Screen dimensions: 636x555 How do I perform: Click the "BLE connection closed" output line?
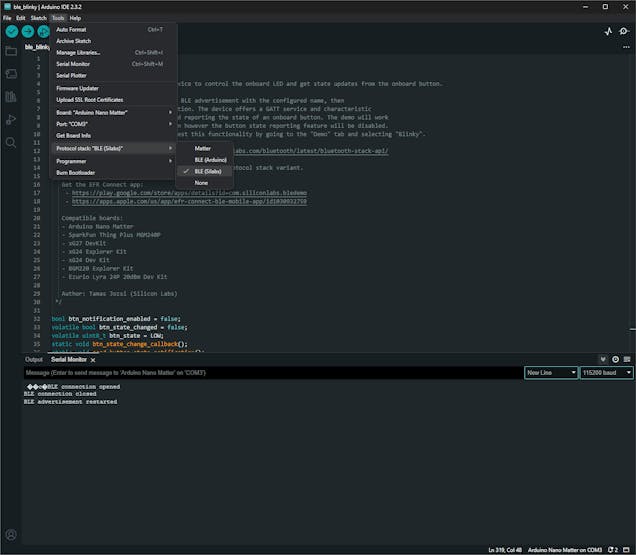tap(60, 394)
